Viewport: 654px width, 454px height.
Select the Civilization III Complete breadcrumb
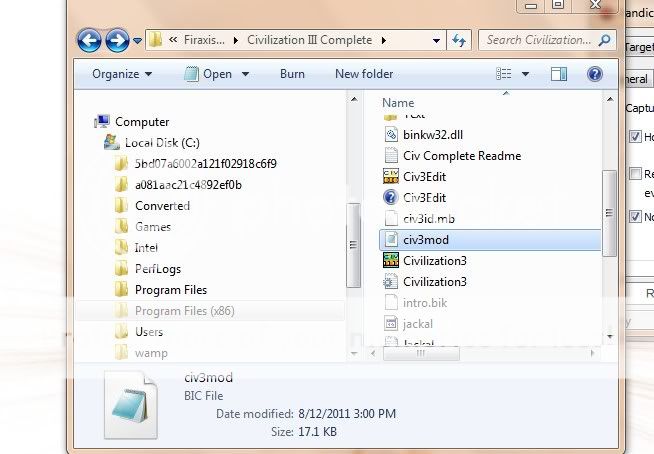[x=309, y=40]
